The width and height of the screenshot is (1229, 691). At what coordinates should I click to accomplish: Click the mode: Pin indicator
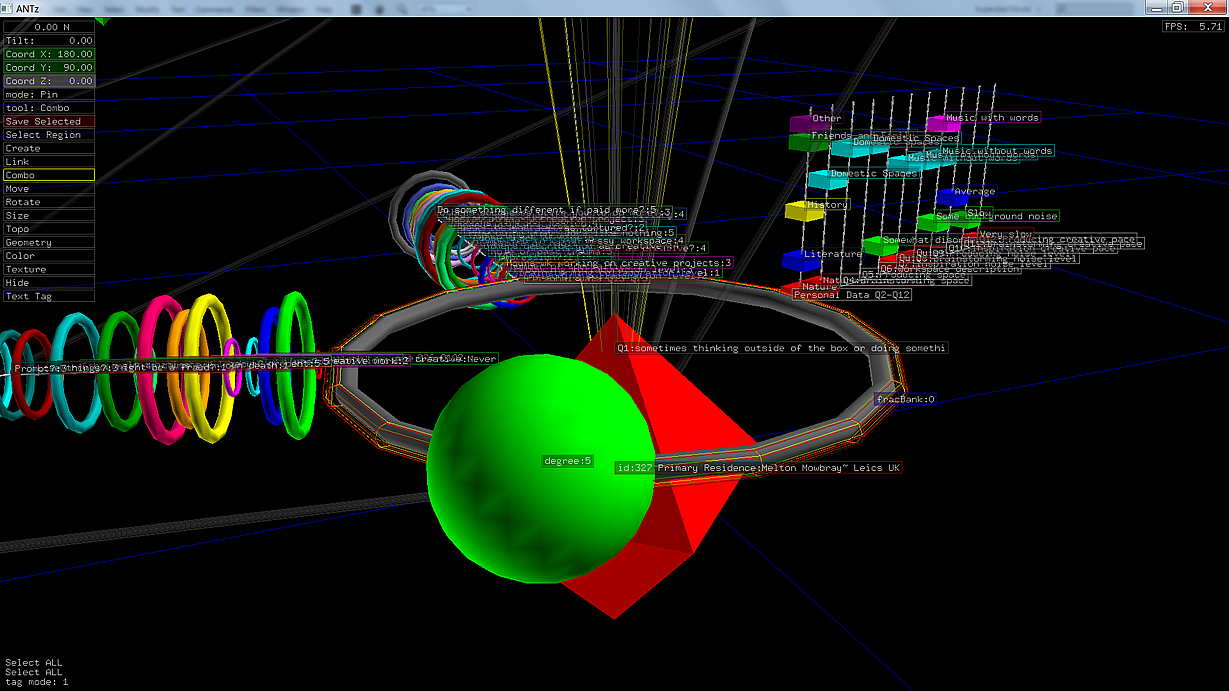pos(49,94)
